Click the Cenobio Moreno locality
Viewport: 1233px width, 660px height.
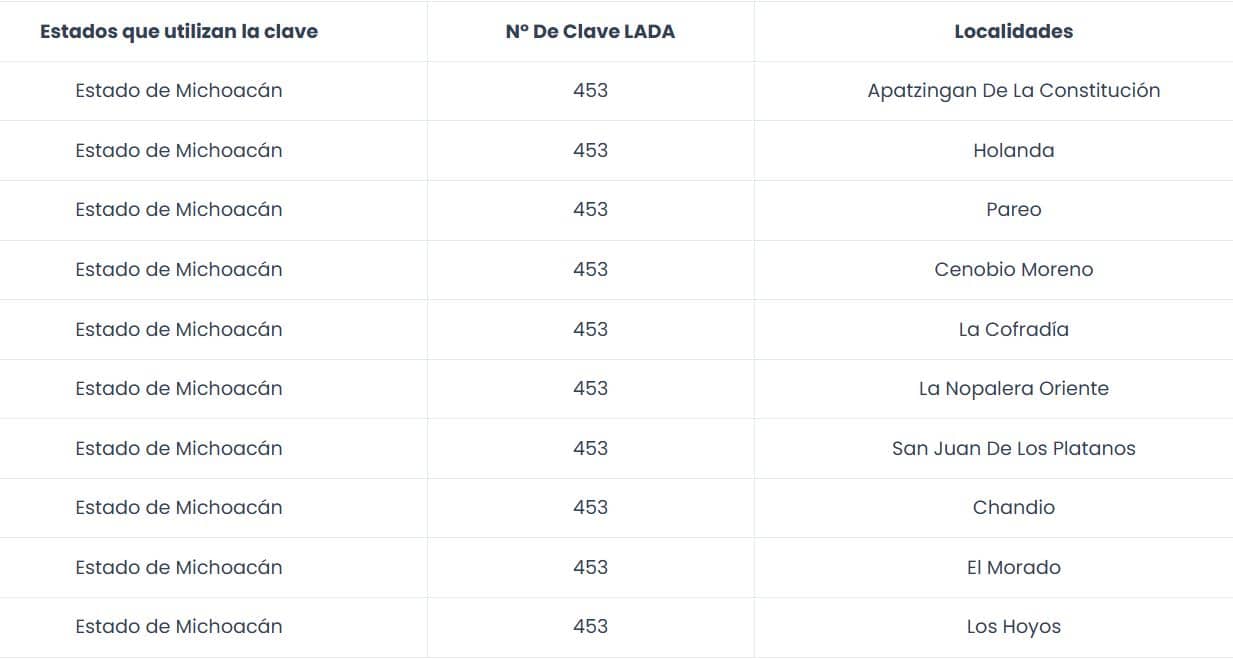pos(1013,269)
